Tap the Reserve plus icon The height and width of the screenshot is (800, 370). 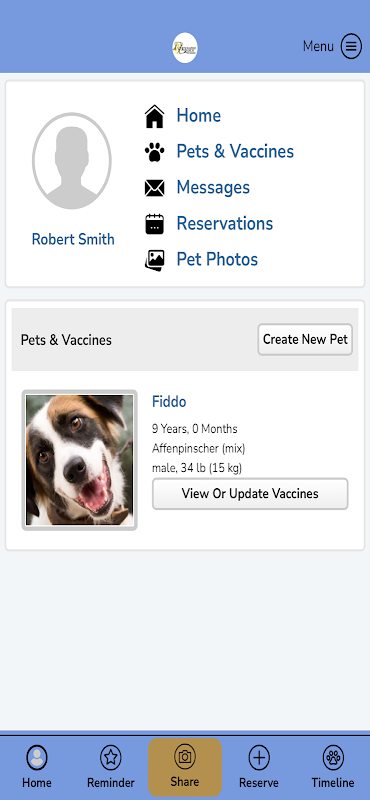pos(259,758)
